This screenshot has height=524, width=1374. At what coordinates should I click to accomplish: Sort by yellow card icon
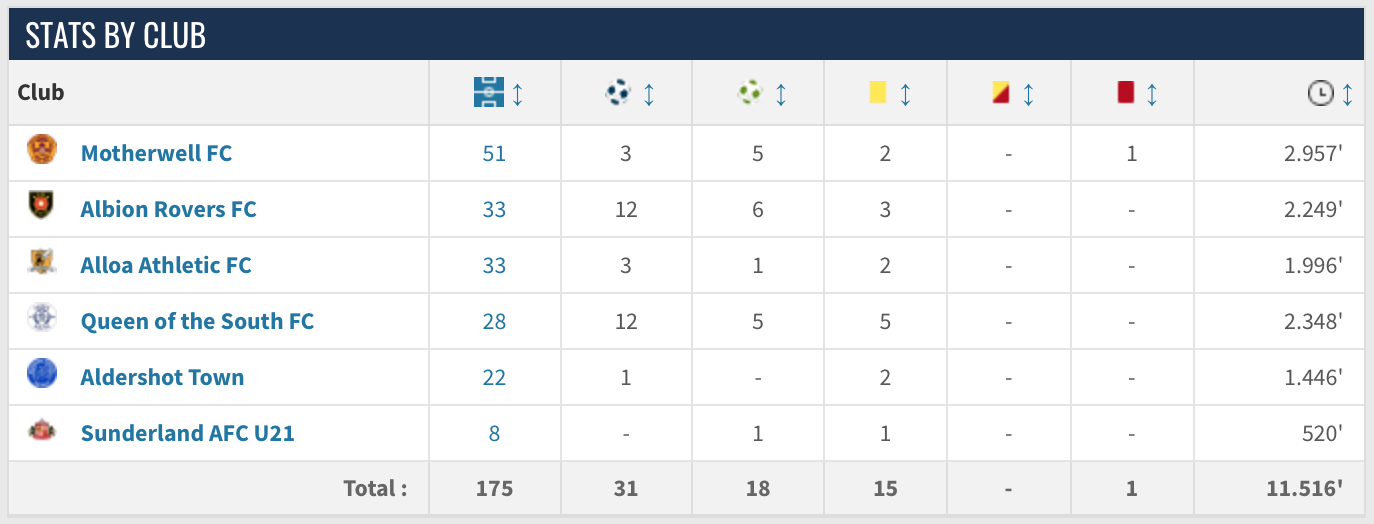(x=878, y=93)
